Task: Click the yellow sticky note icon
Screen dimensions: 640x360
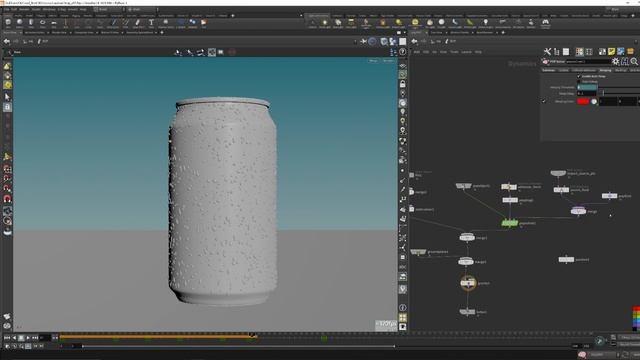Action: (x=611, y=51)
